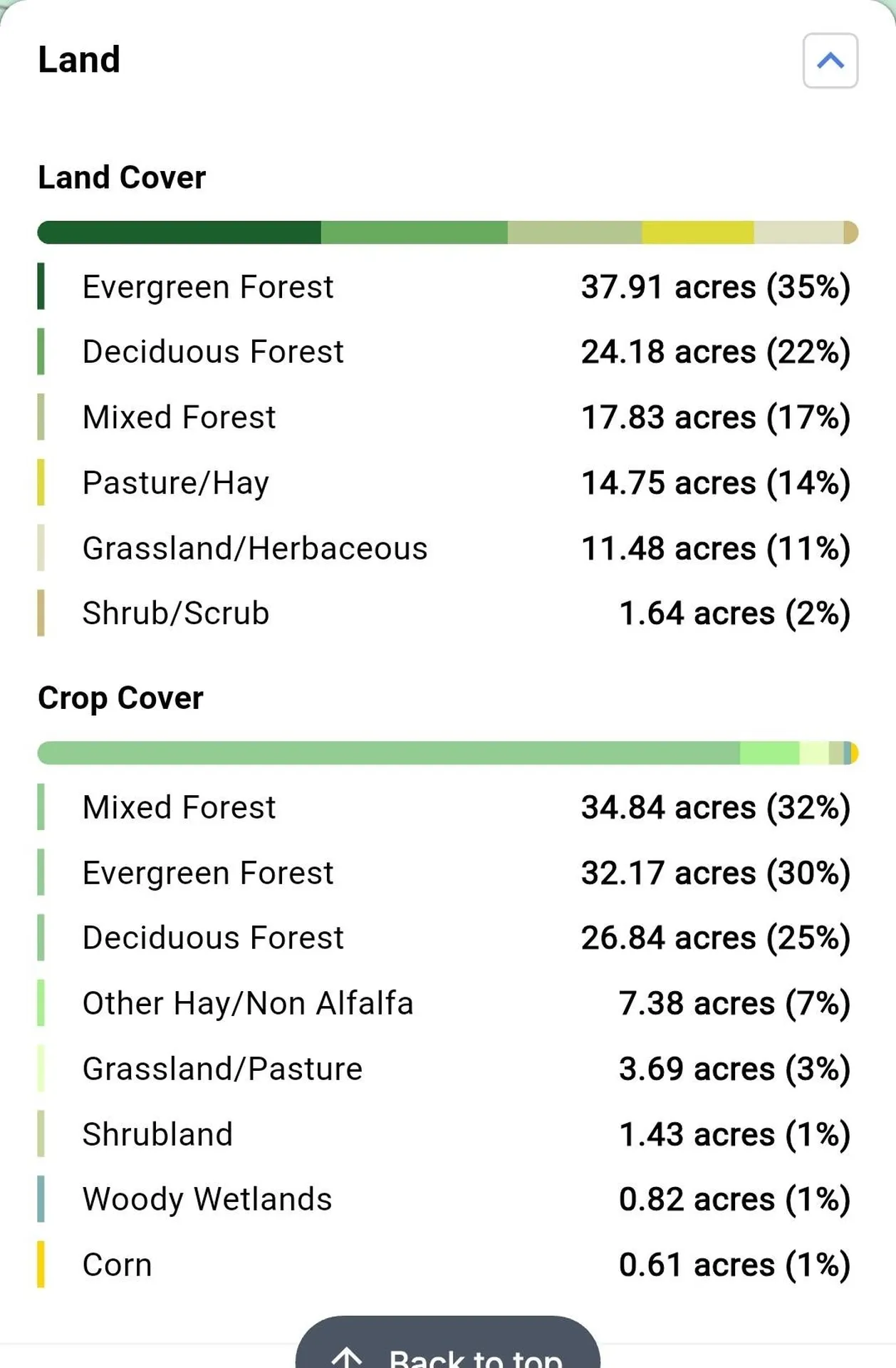Image resolution: width=896 pixels, height=1368 pixels.
Task: Click the Deciduous Forest segment in Land Cover bar
Action: [415, 232]
